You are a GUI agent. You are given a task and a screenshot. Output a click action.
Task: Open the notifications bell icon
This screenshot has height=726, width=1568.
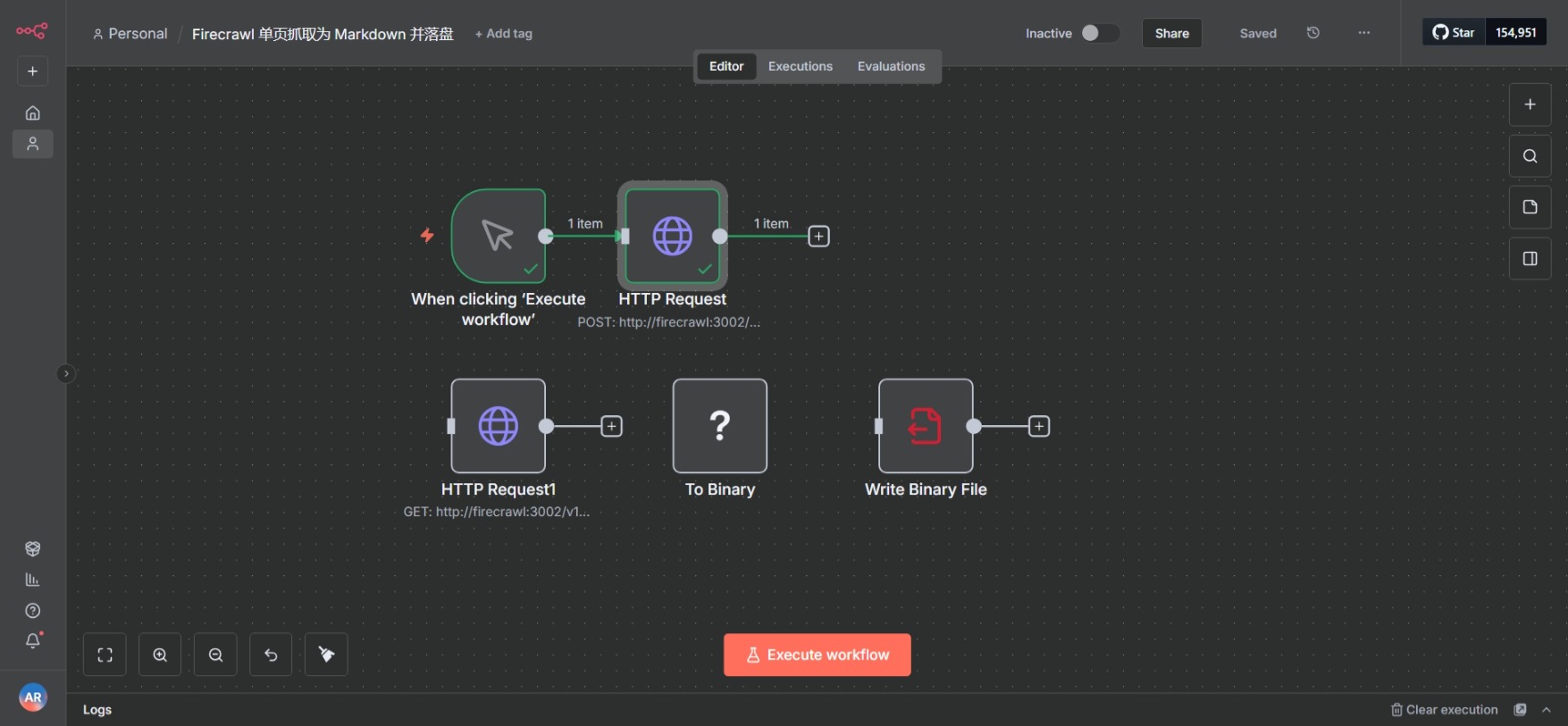pos(33,640)
